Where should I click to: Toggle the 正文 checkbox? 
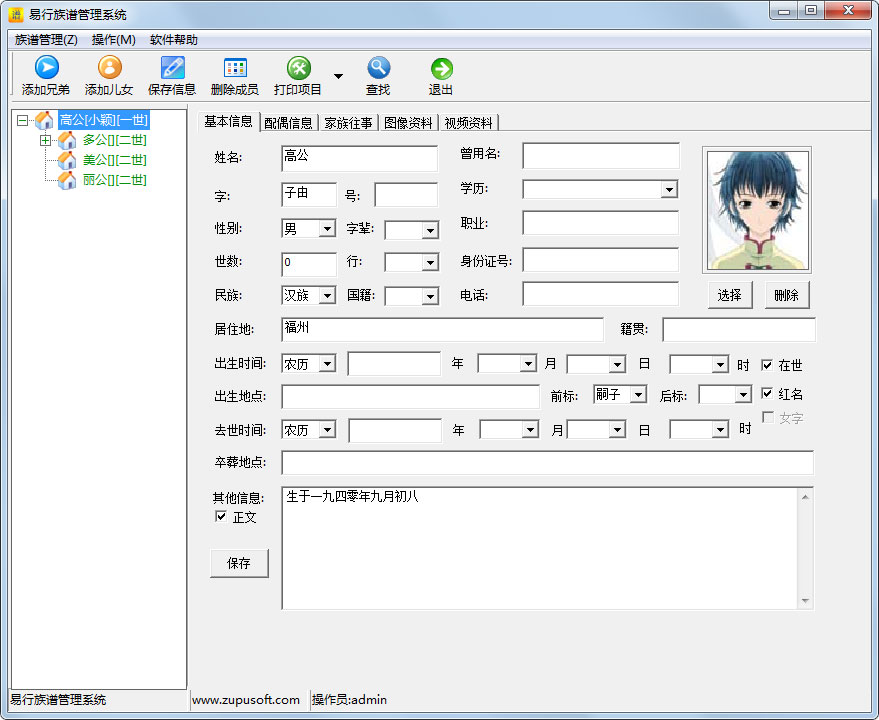pyautogui.click(x=221, y=516)
